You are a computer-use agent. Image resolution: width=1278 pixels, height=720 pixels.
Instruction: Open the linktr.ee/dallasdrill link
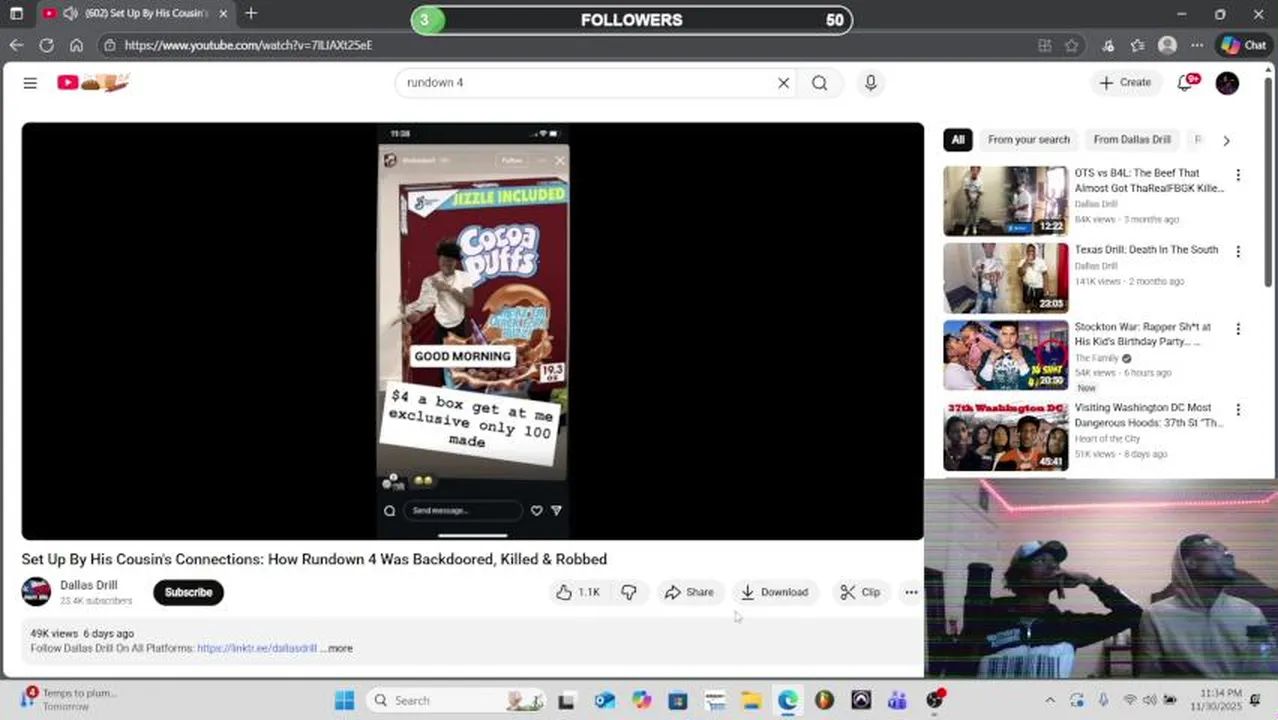pyautogui.click(x=257, y=648)
